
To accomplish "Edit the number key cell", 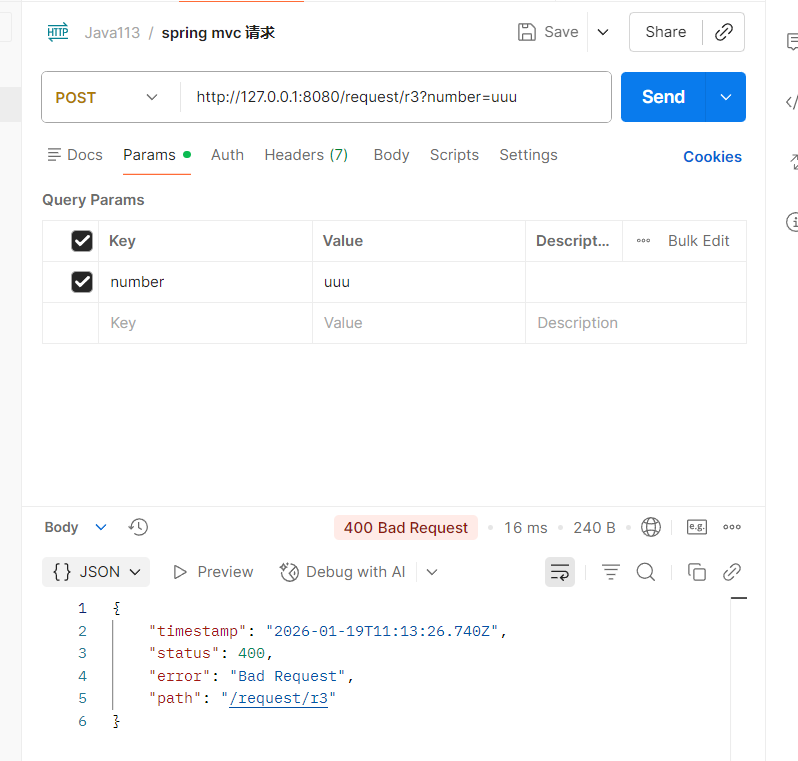I will pyautogui.click(x=206, y=282).
